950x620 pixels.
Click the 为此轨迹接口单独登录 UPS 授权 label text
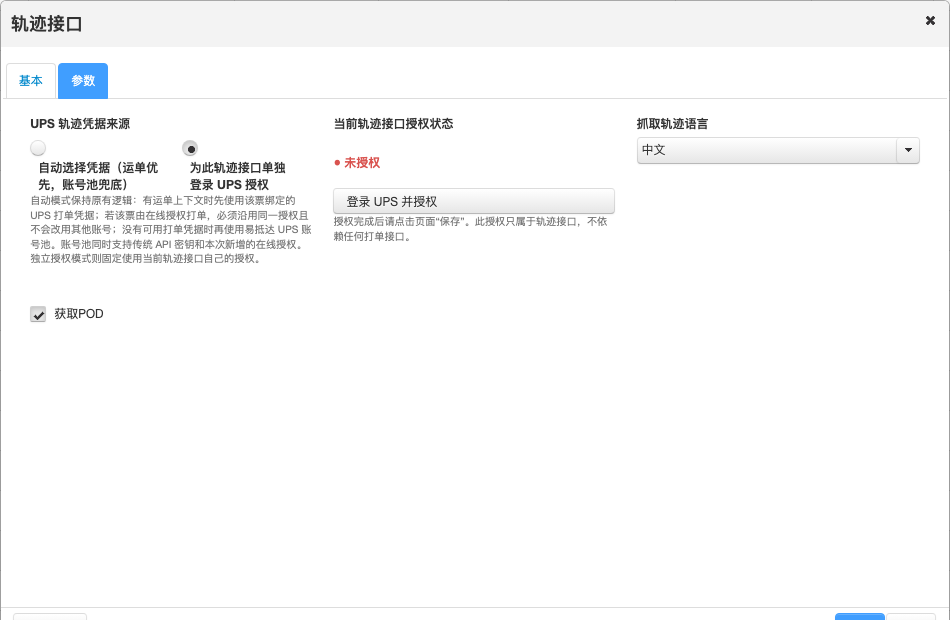238,176
